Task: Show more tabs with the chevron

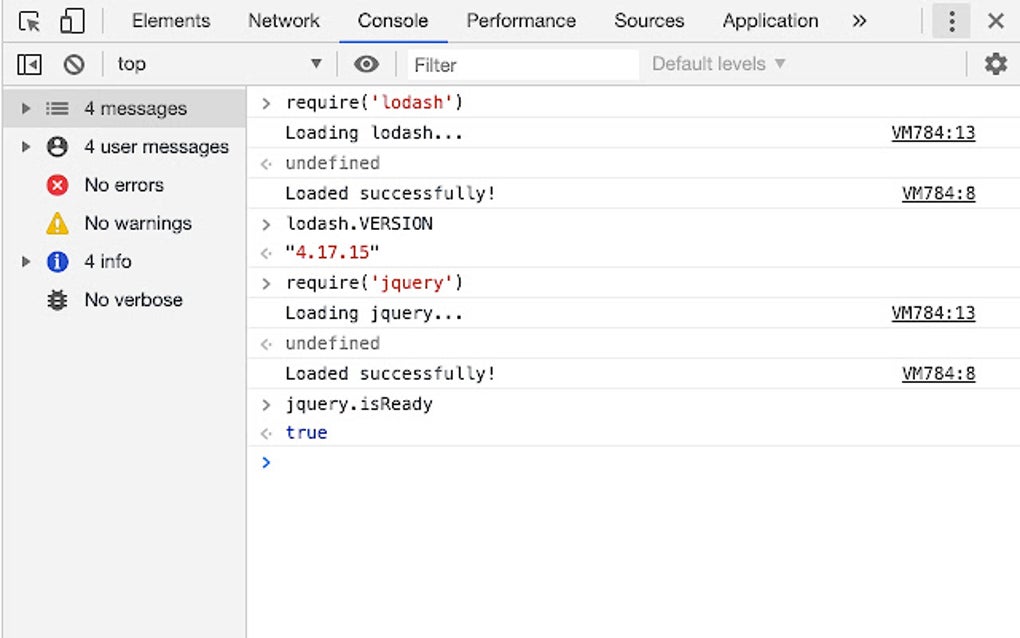Action: [859, 21]
